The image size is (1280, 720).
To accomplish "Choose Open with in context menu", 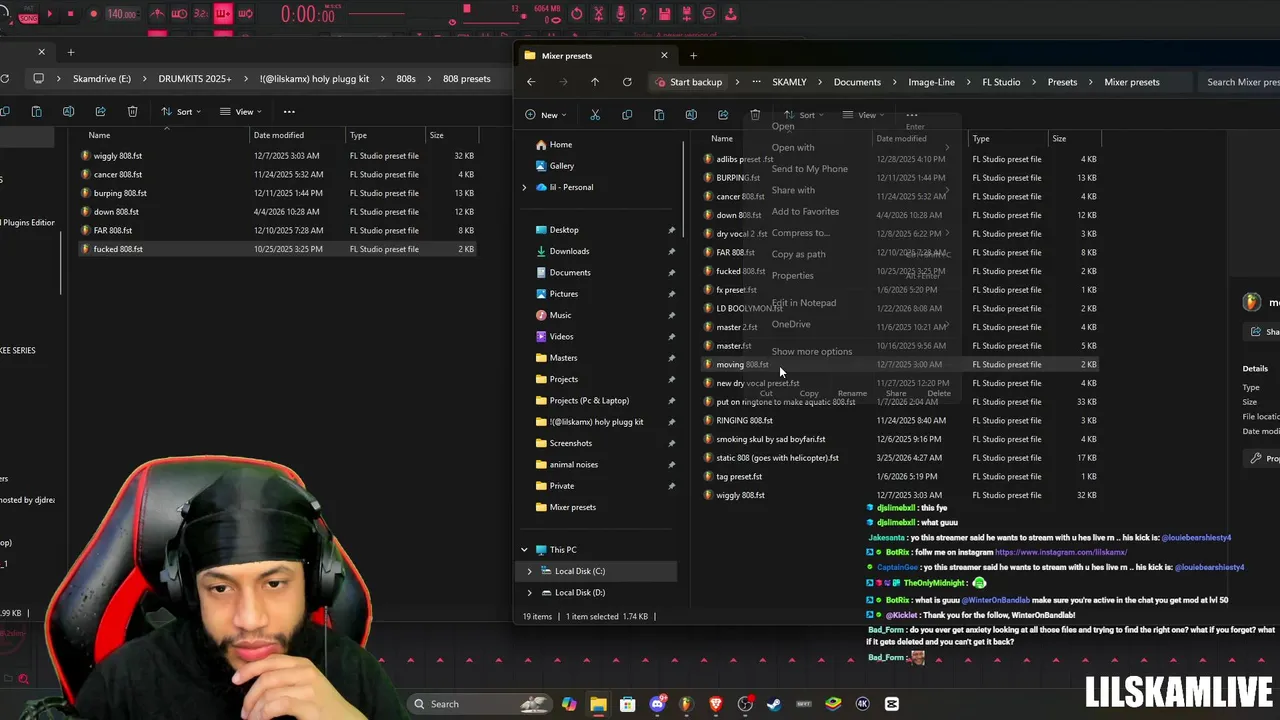I will click(793, 148).
